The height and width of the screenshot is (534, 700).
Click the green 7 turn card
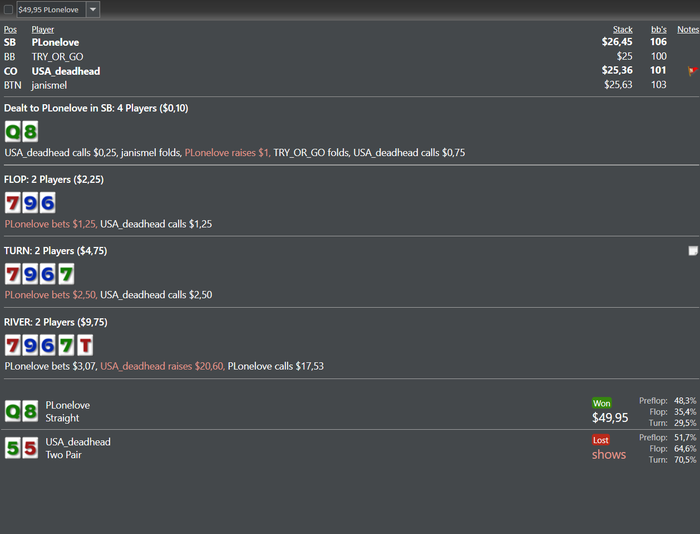click(66, 274)
